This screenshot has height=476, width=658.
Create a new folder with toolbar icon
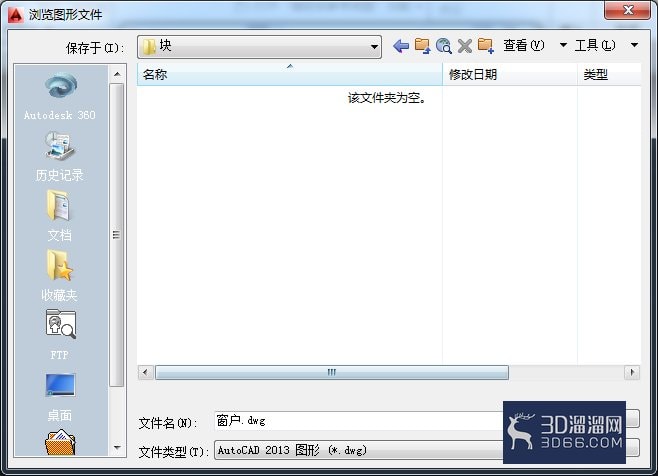(x=486, y=45)
